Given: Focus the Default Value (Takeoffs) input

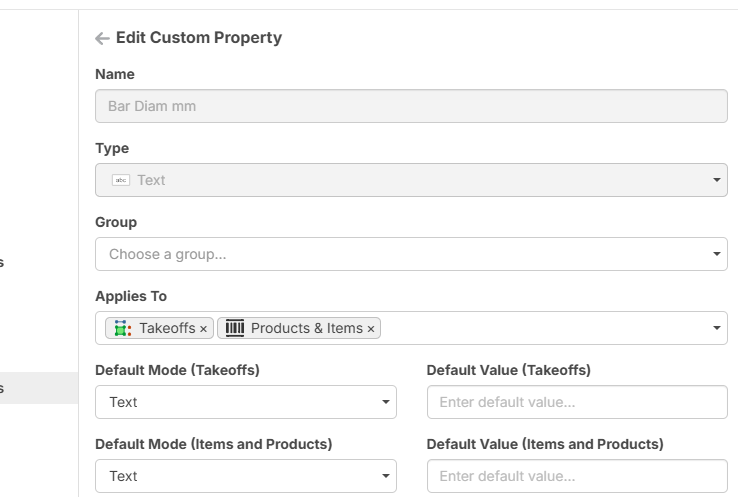Looking at the screenshot, I should pyautogui.click(x=576, y=402).
